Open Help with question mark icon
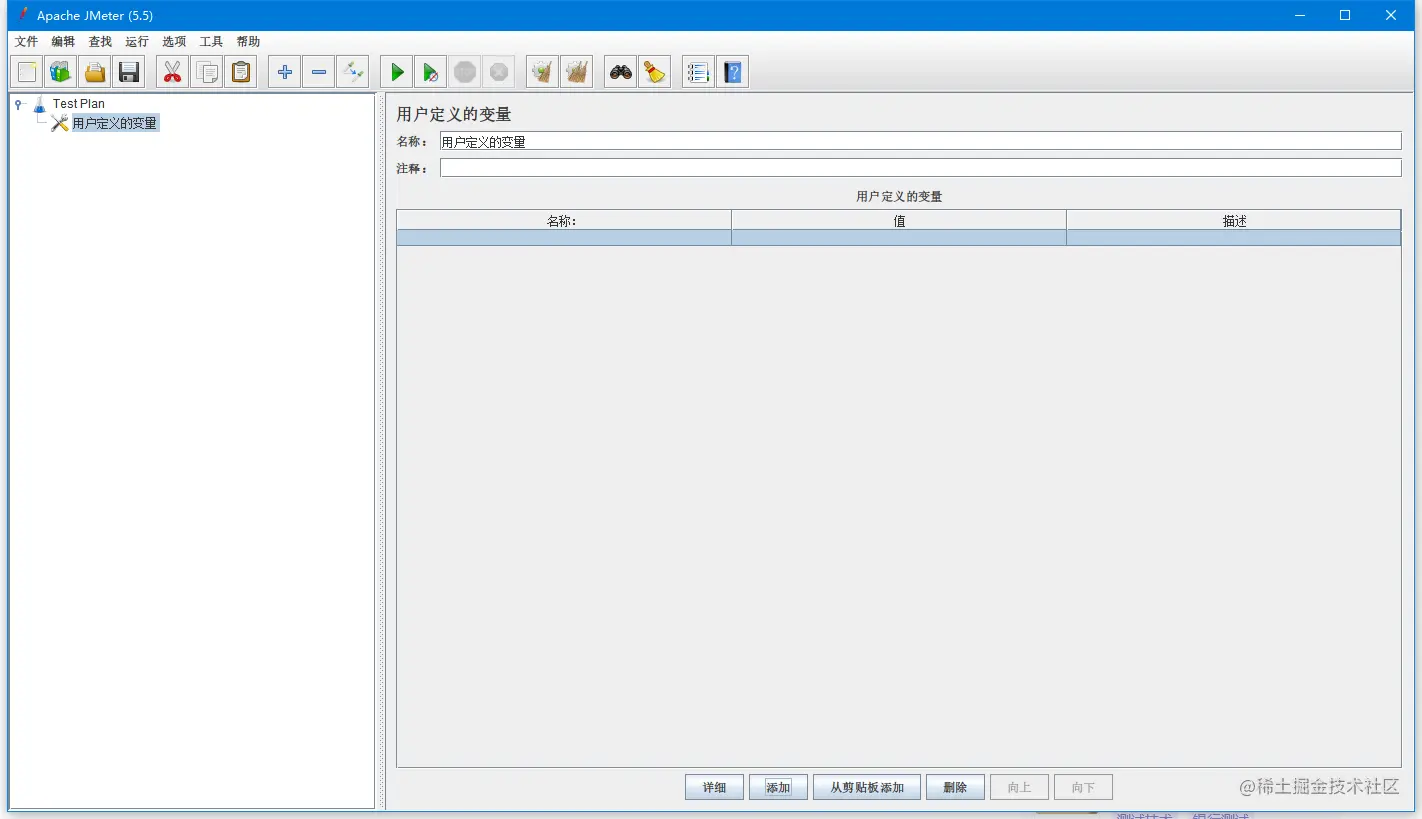The image size is (1422, 819). pos(733,72)
